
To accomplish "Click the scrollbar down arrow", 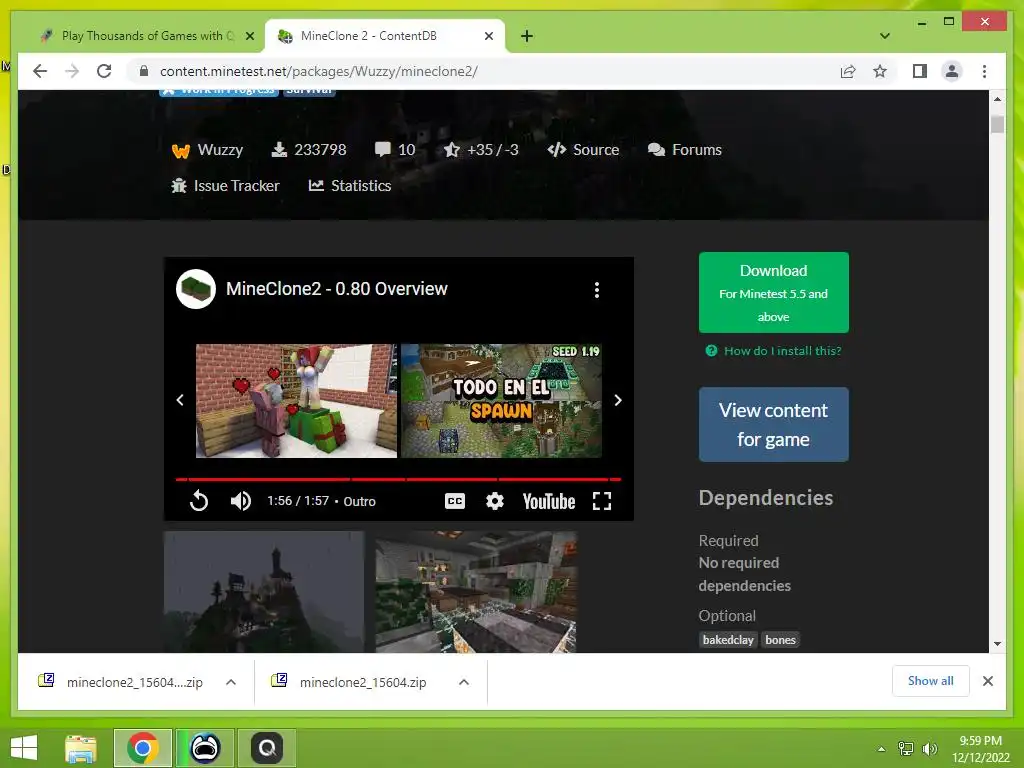I will click(997, 643).
